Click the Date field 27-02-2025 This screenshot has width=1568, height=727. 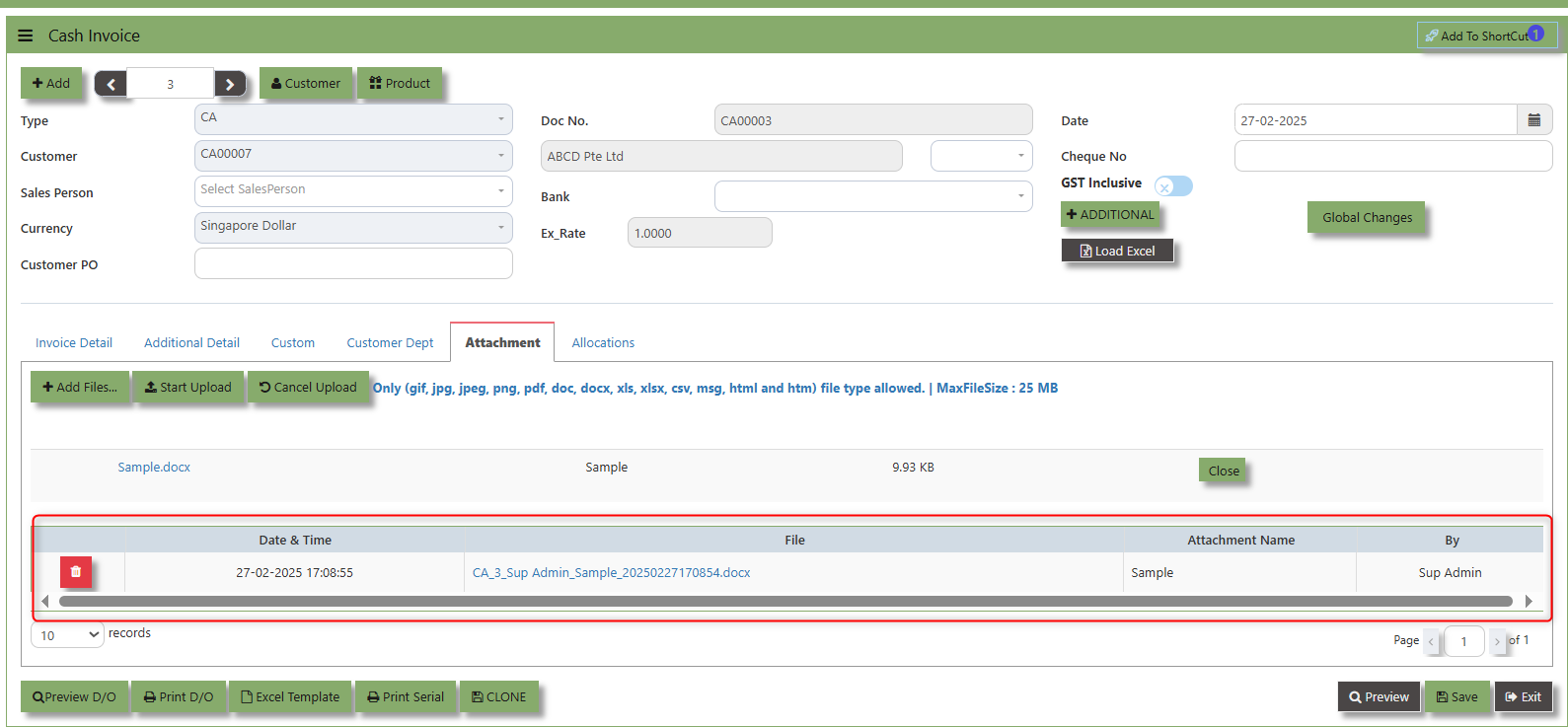1376,120
